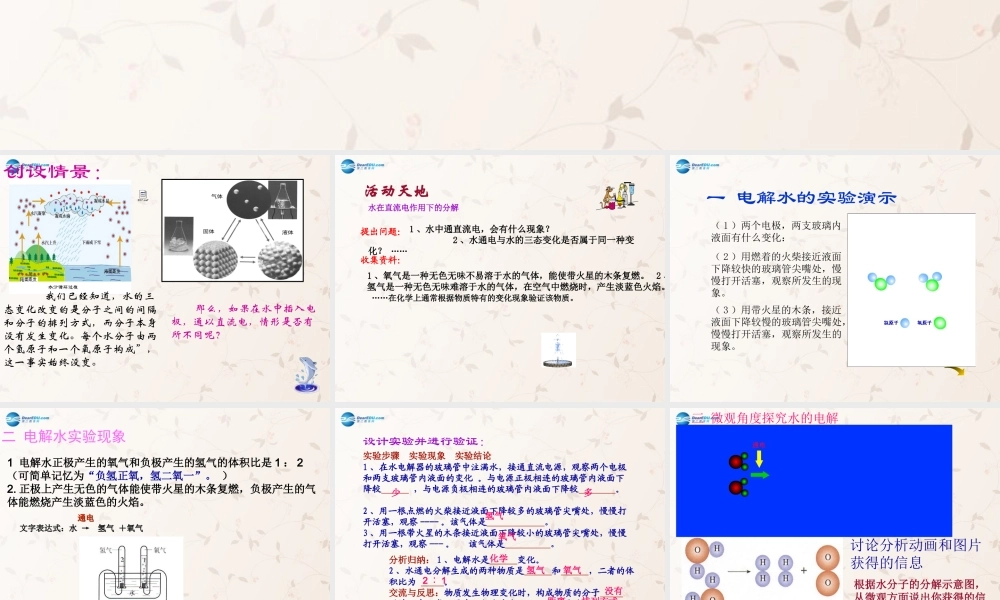Select the 活动天地 heading
The height and width of the screenshot is (600, 1000).
395,191
